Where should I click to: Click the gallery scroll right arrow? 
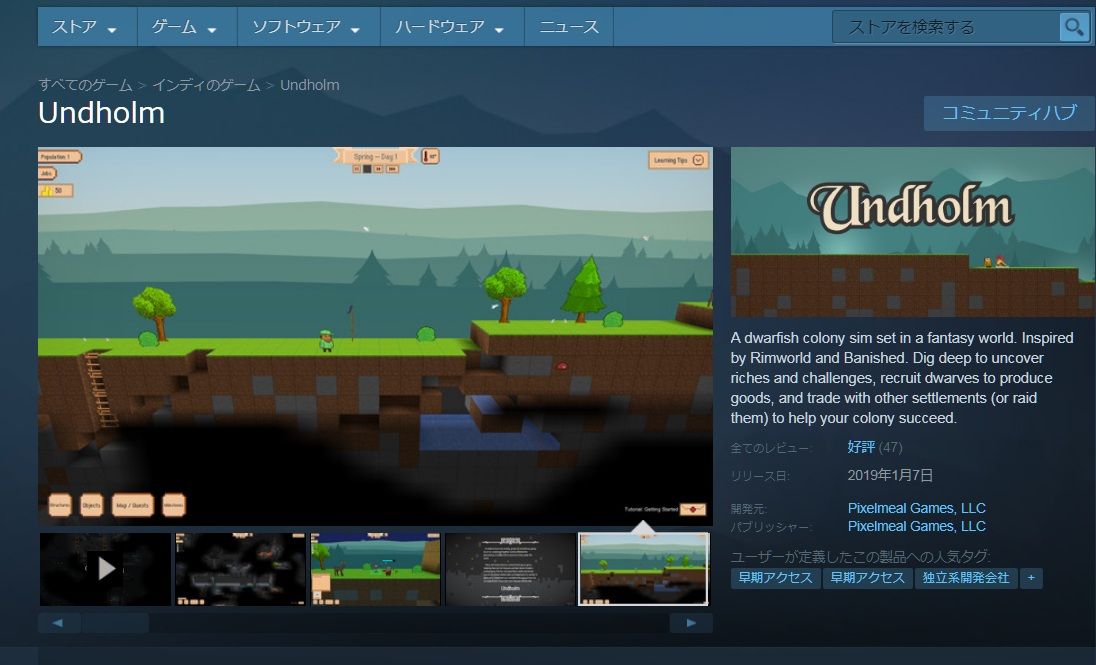[x=691, y=622]
